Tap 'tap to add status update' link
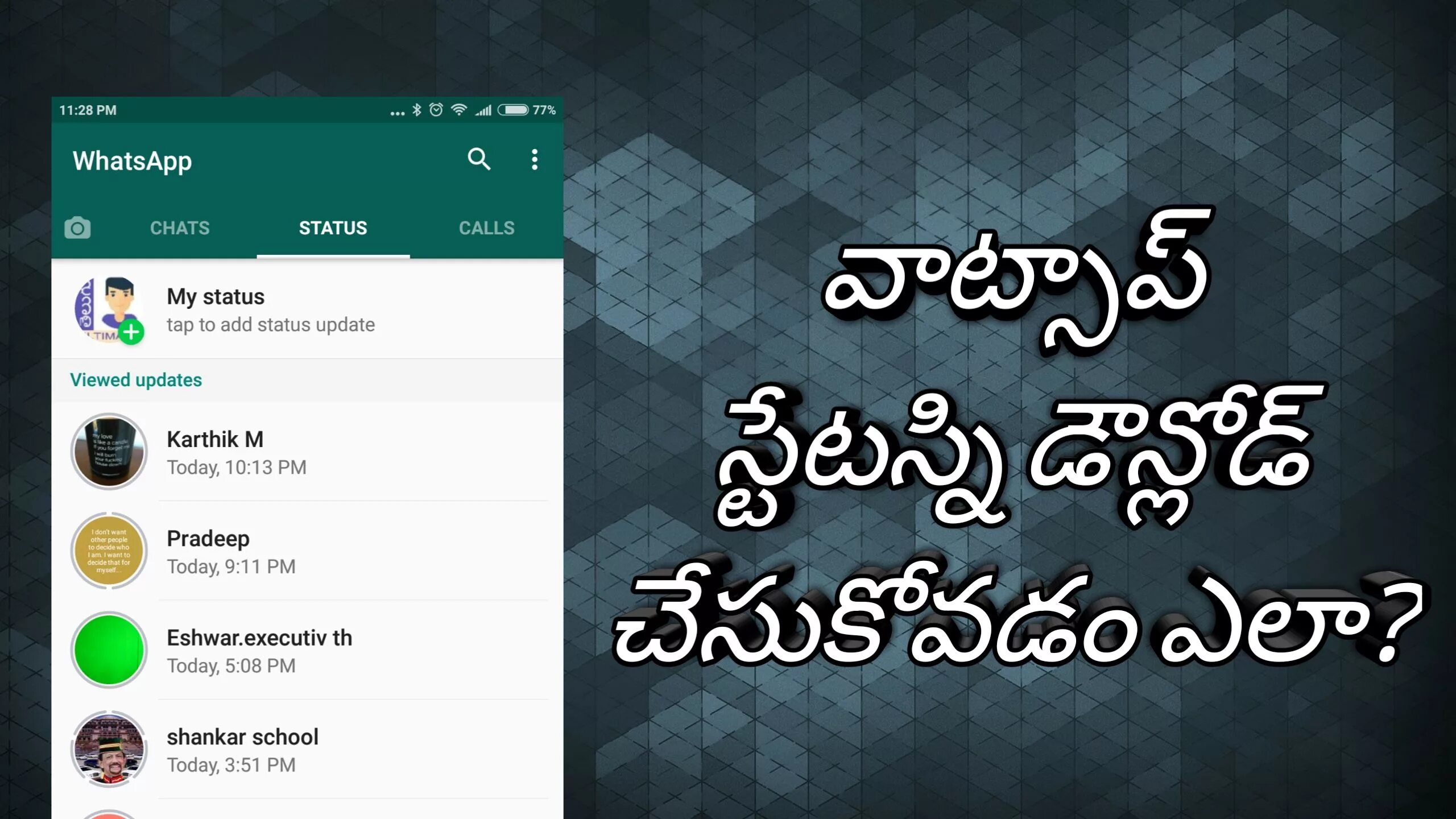1456x819 pixels. point(271,324)
